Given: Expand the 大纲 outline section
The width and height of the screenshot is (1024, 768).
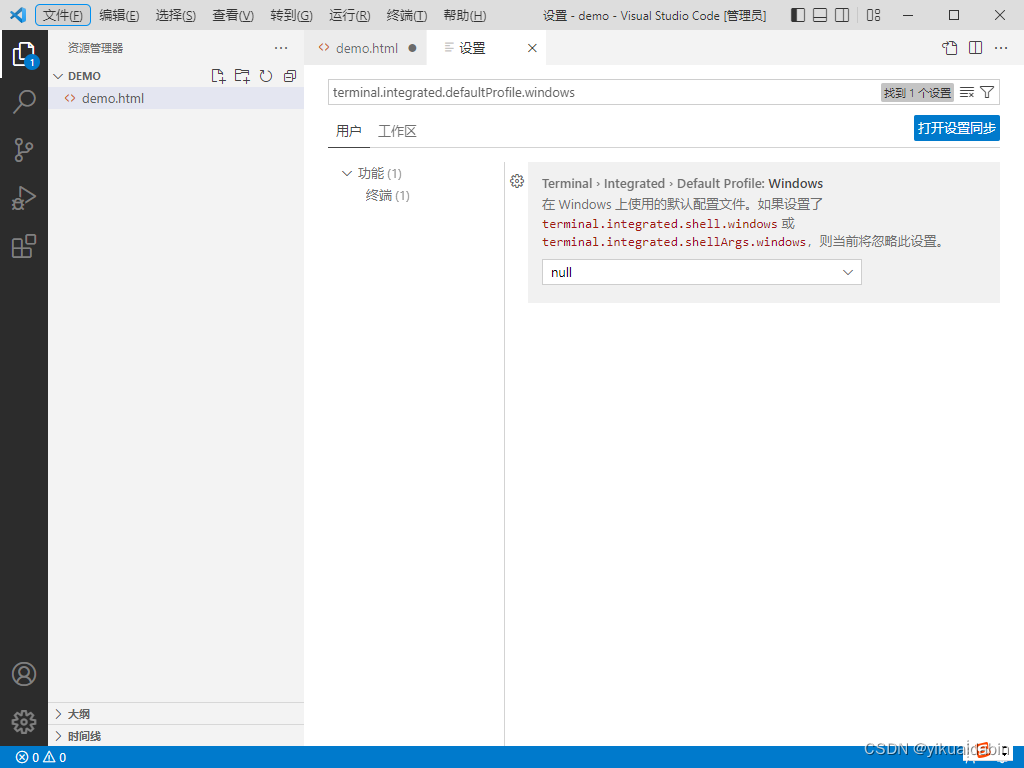Looking at the screenshot, I should click(x=58, y=714).
